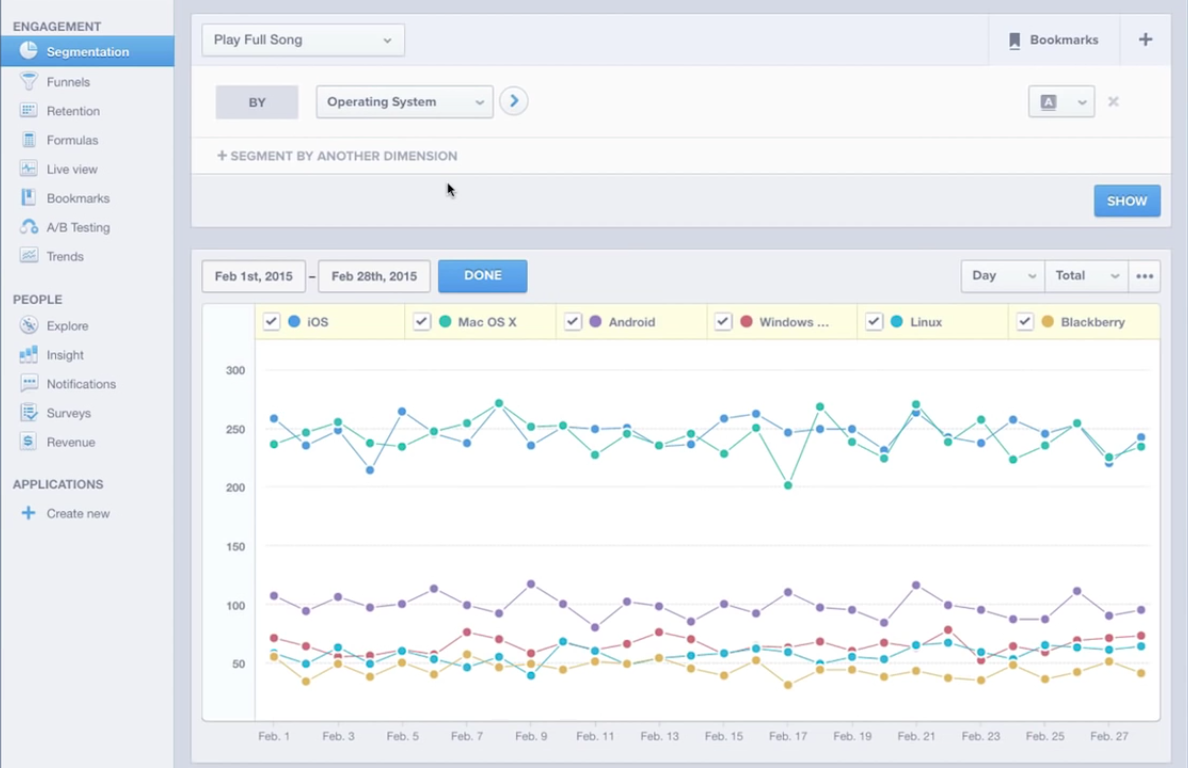Change Total to another aggregation

(x=1086, y=276)
